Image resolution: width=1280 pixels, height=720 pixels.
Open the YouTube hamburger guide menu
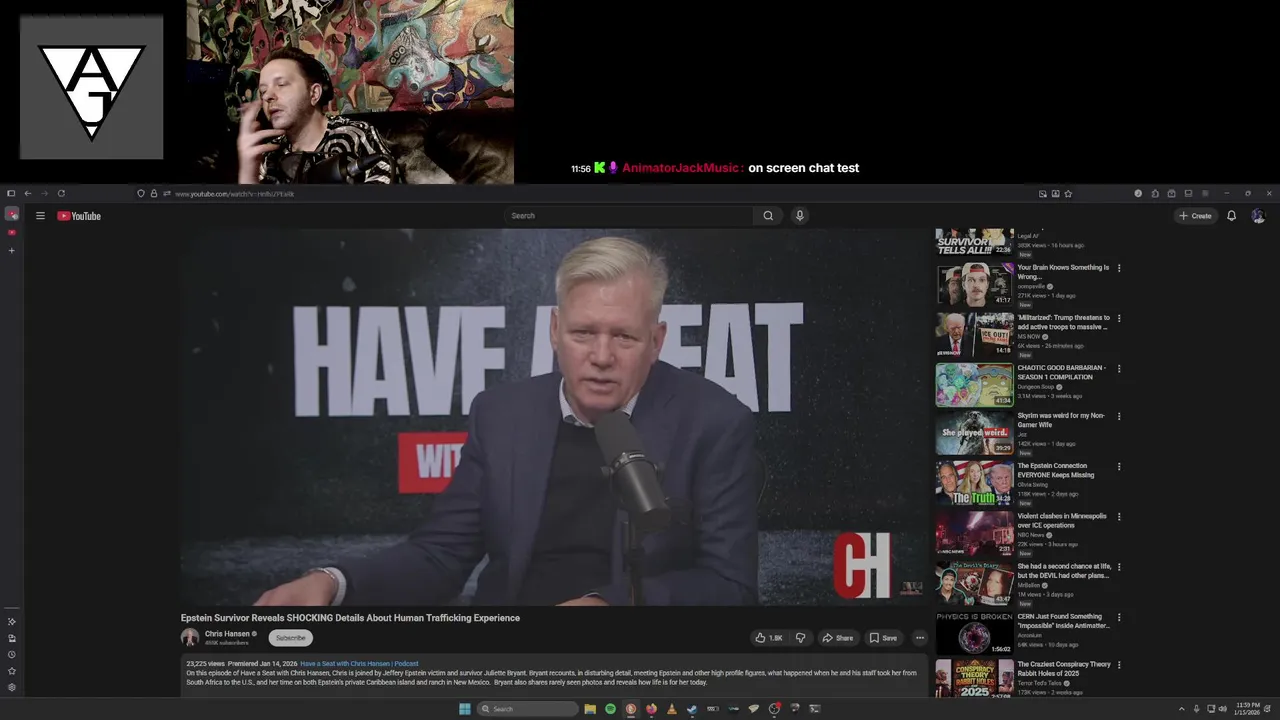tap(40, 216)
